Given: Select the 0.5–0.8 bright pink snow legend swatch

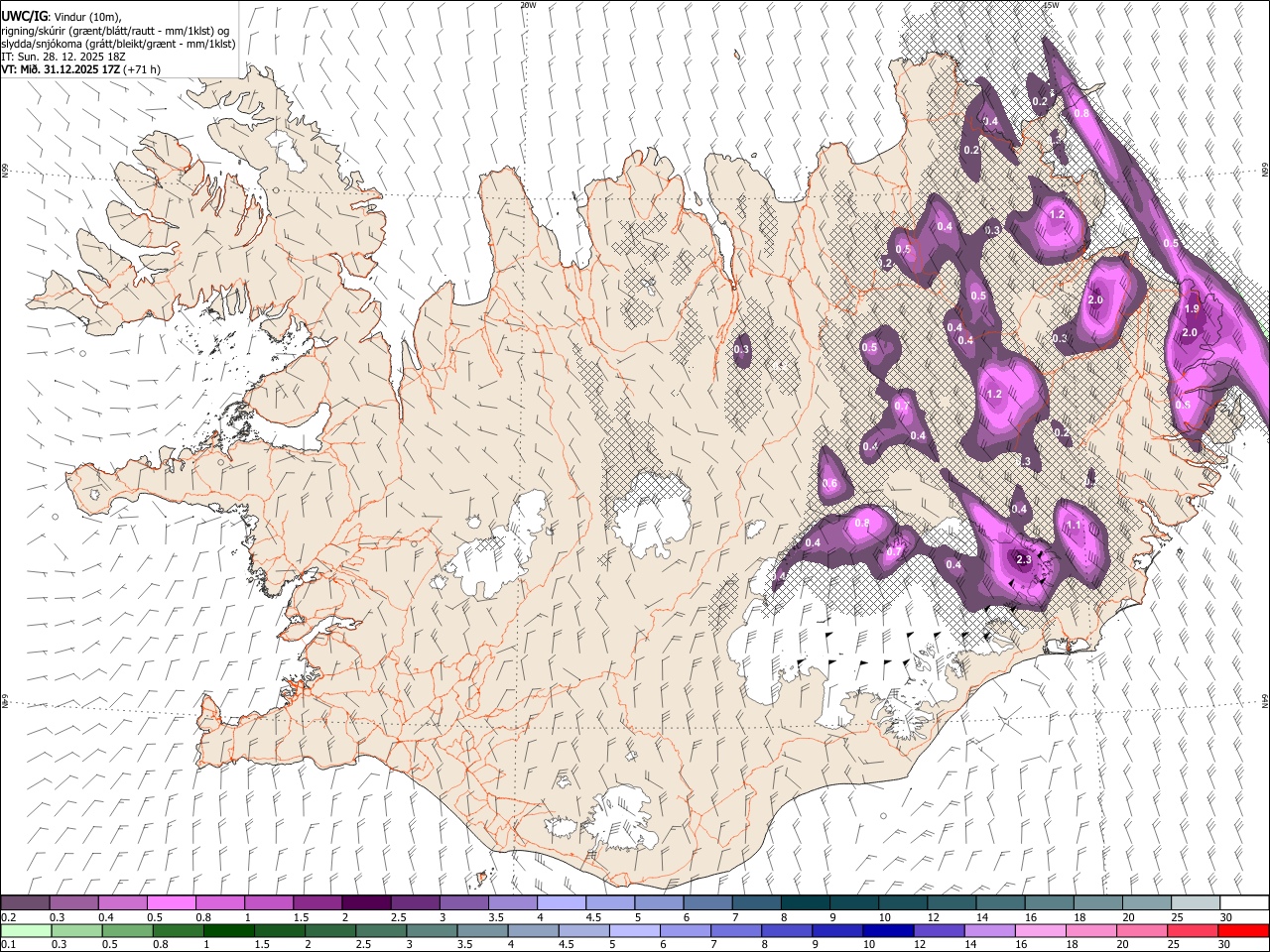Looking at the screenshot, I should click(171, 902).
